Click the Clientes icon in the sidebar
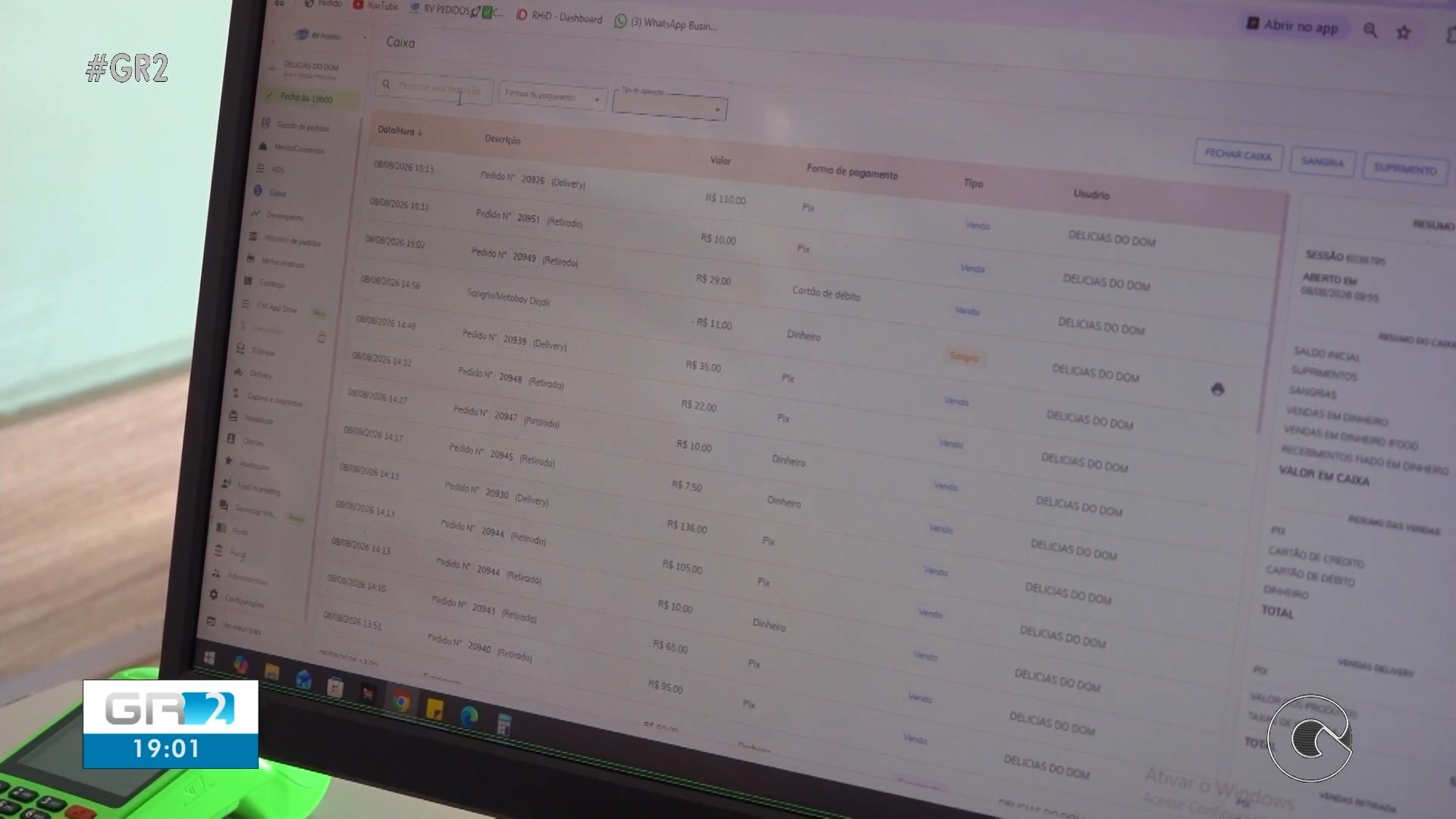Viewport: 1456px width, 819px height. point(231,438)
